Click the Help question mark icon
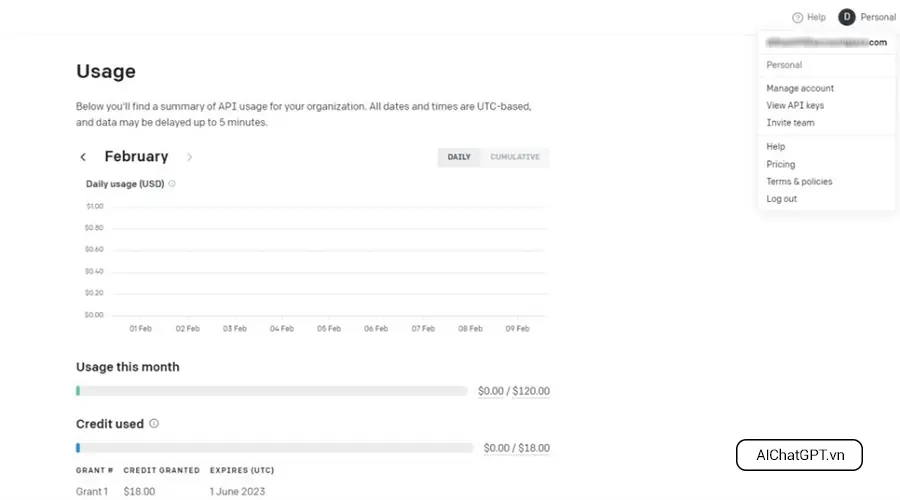Viewport: 900px width, 500px height. tap(797, 17)
